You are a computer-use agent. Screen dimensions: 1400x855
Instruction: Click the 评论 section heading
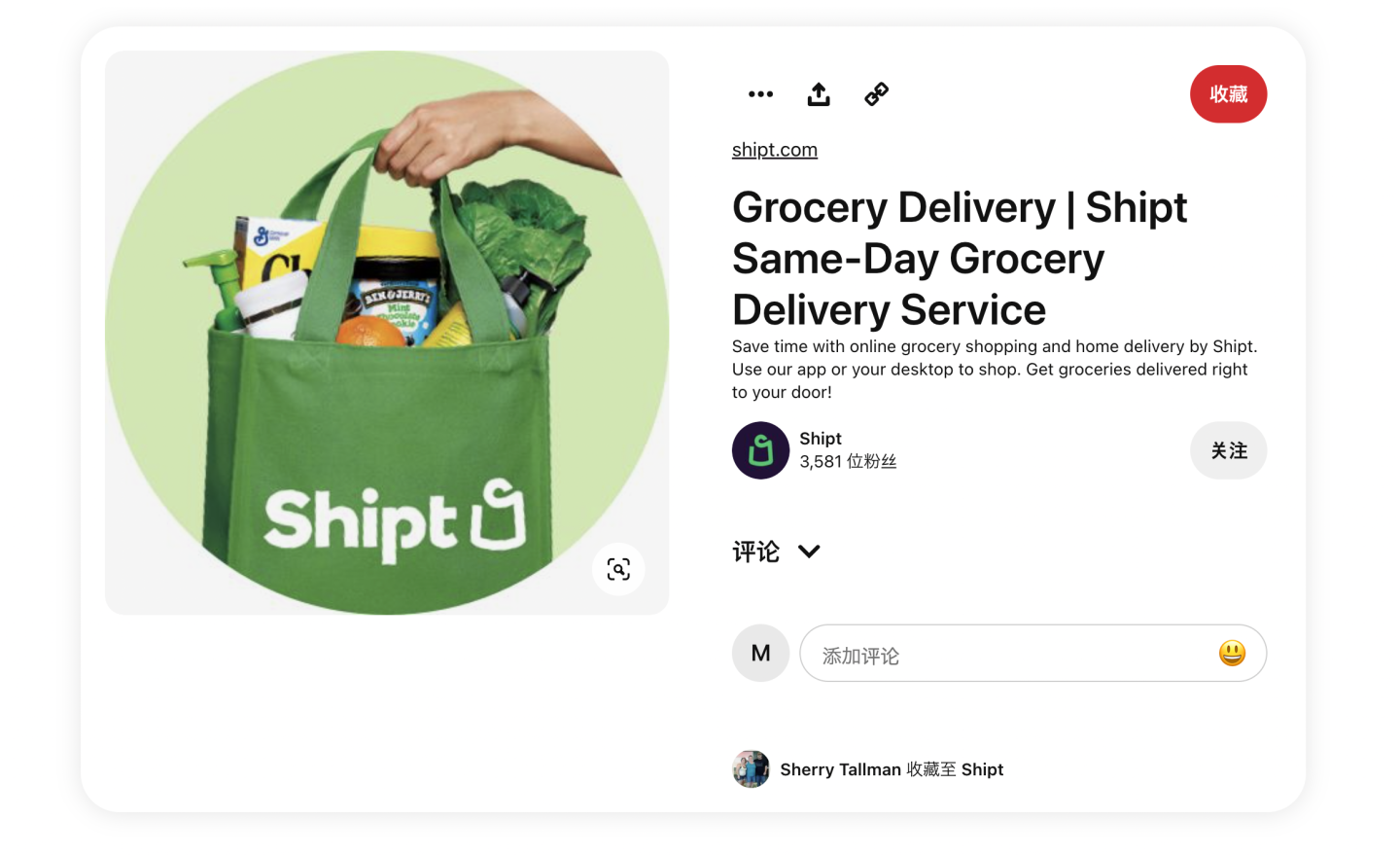(755, 552)
